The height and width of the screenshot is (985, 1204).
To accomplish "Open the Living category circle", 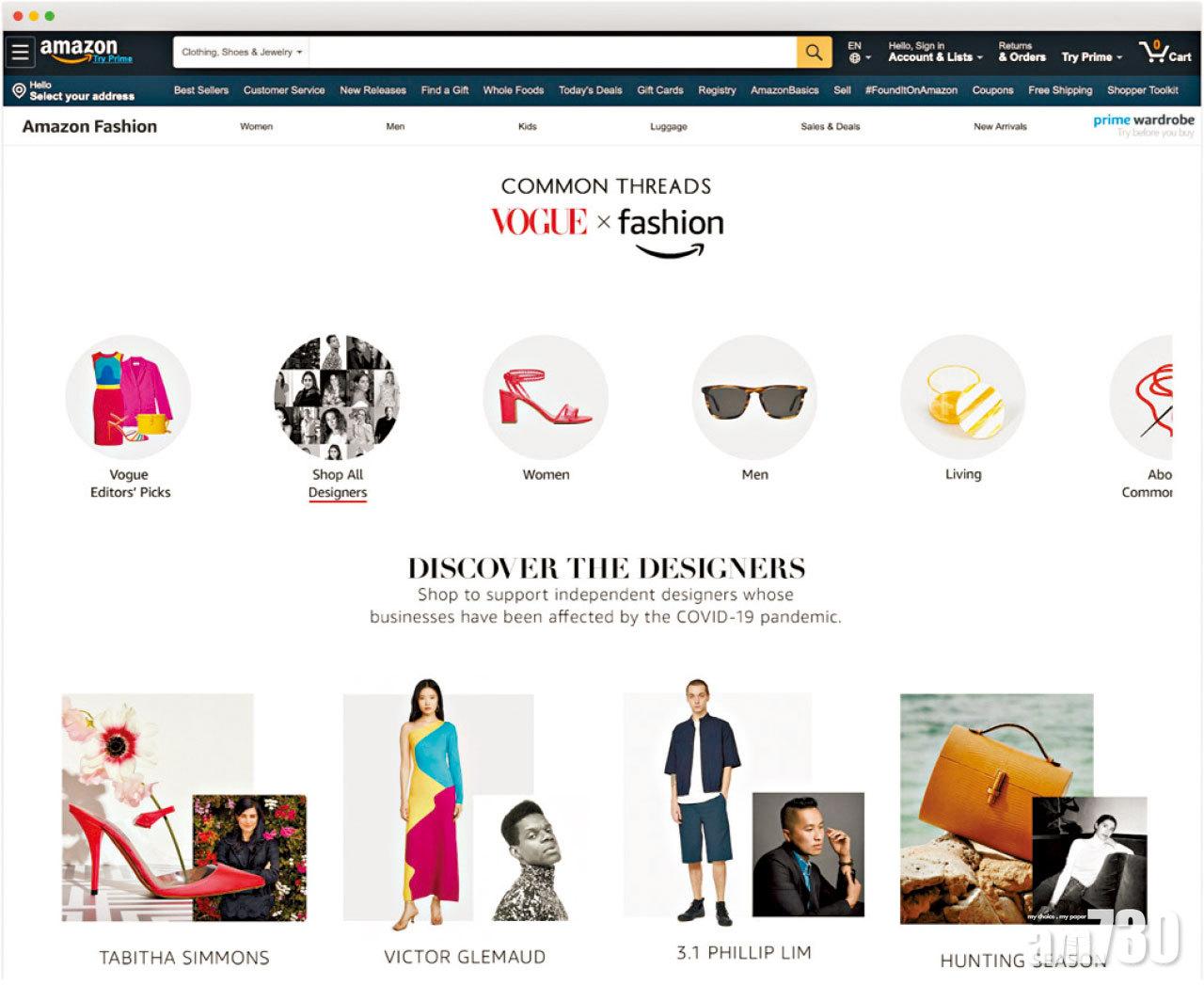I will (x=963, y=398).
